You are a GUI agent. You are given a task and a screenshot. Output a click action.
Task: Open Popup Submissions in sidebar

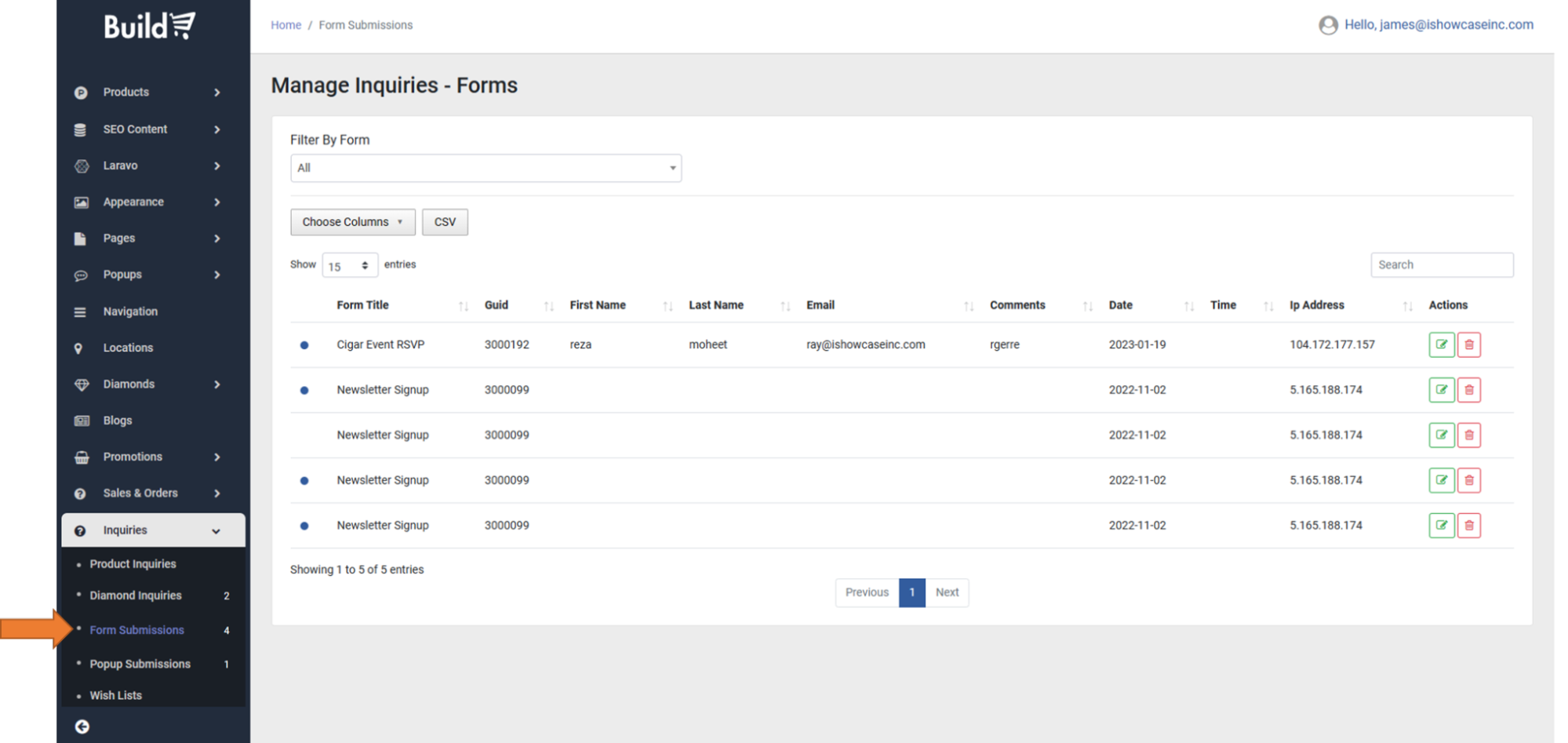pyautogui.click(x=140, y=664)
